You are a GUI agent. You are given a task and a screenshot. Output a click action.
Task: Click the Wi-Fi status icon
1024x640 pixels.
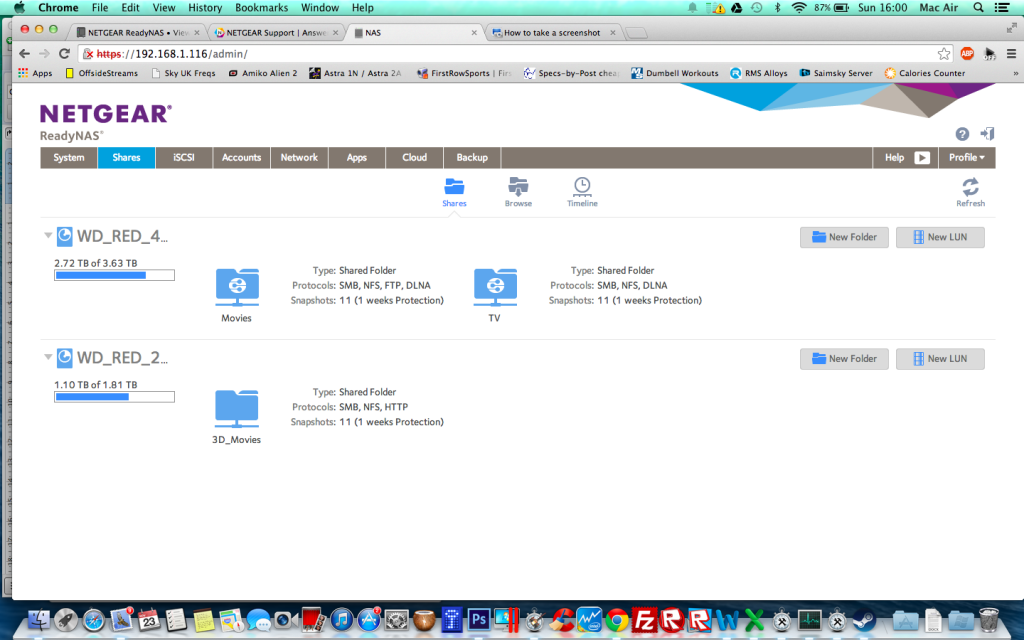click(799, 8)
